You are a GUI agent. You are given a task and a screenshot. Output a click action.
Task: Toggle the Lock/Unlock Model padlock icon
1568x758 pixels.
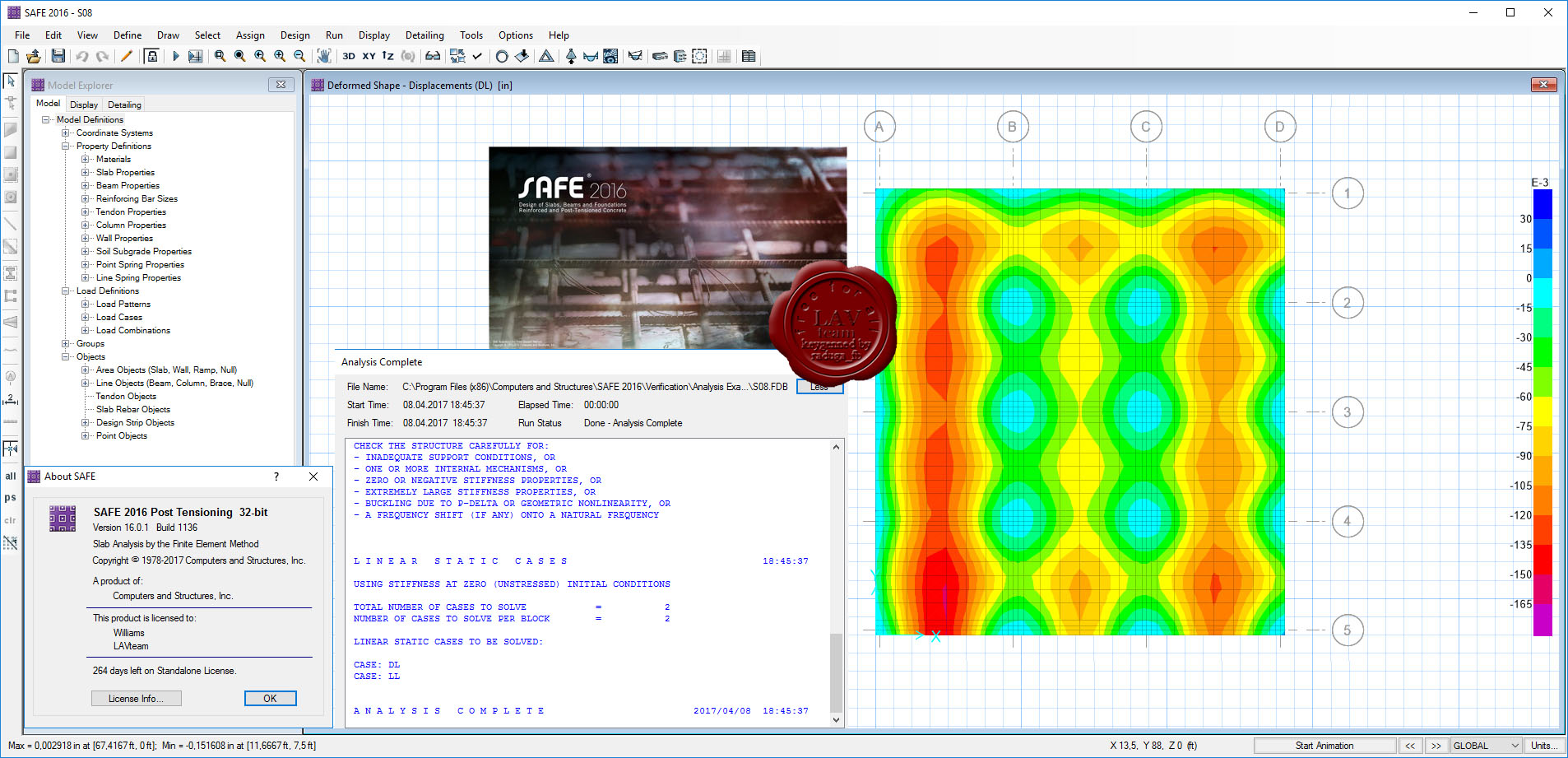(x=151, y=56)
